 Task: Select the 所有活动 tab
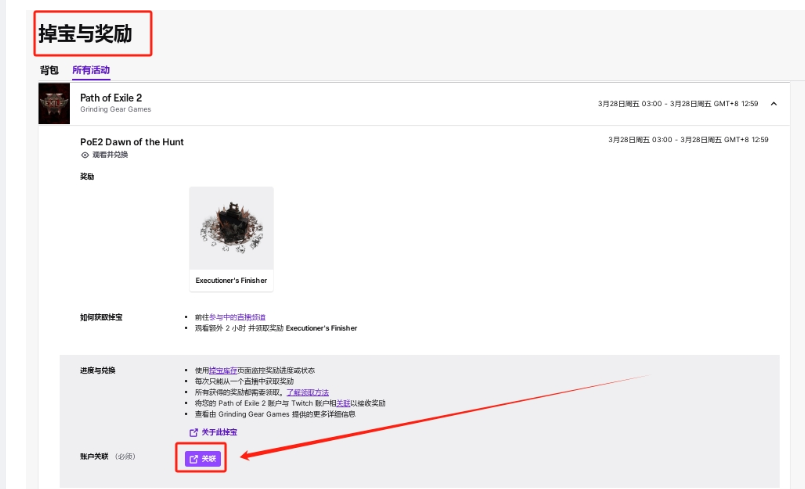pyautogui.click(x=91, y=70)
